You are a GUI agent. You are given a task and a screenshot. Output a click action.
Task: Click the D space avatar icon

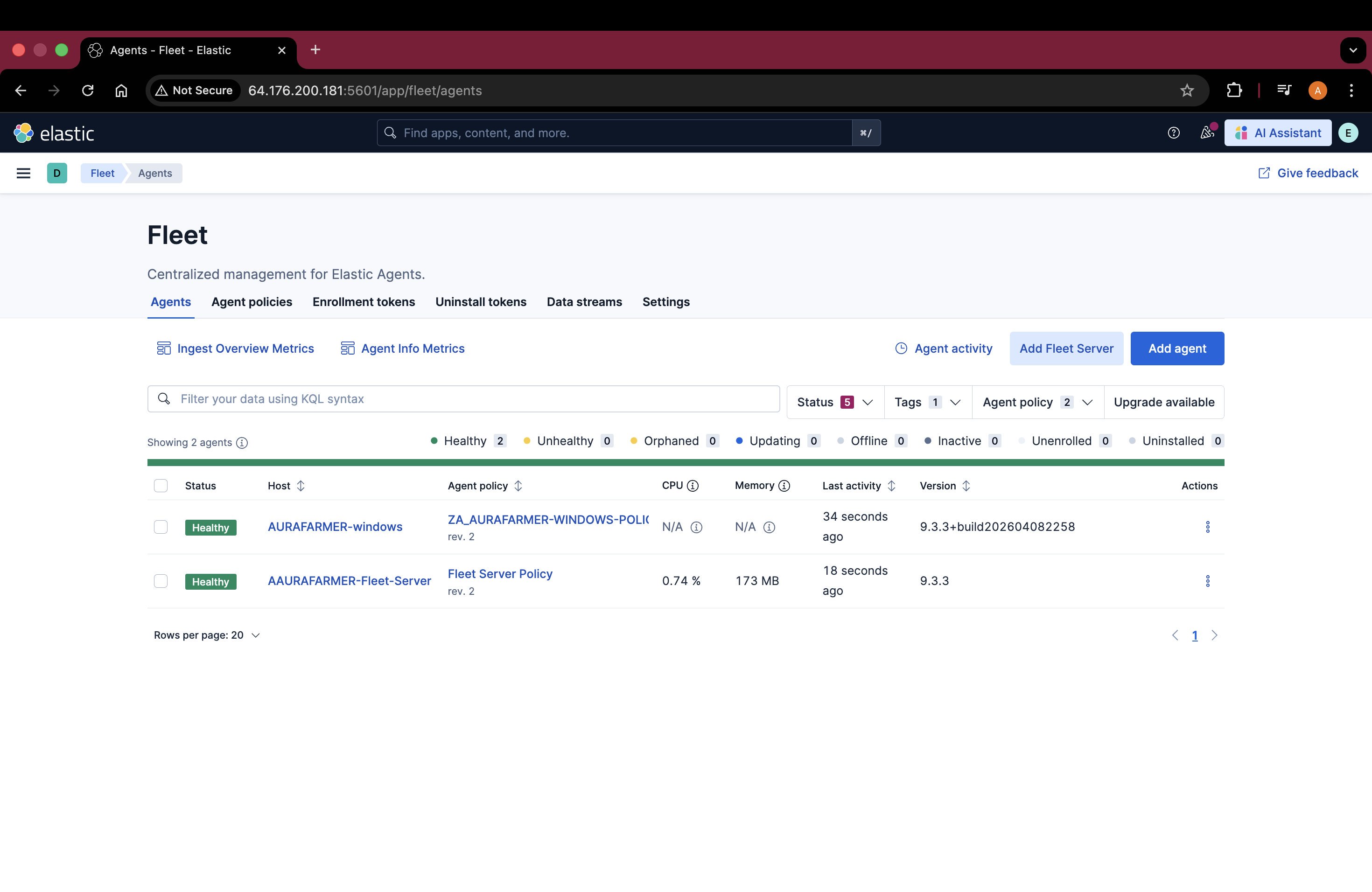(x=57, y=173)
